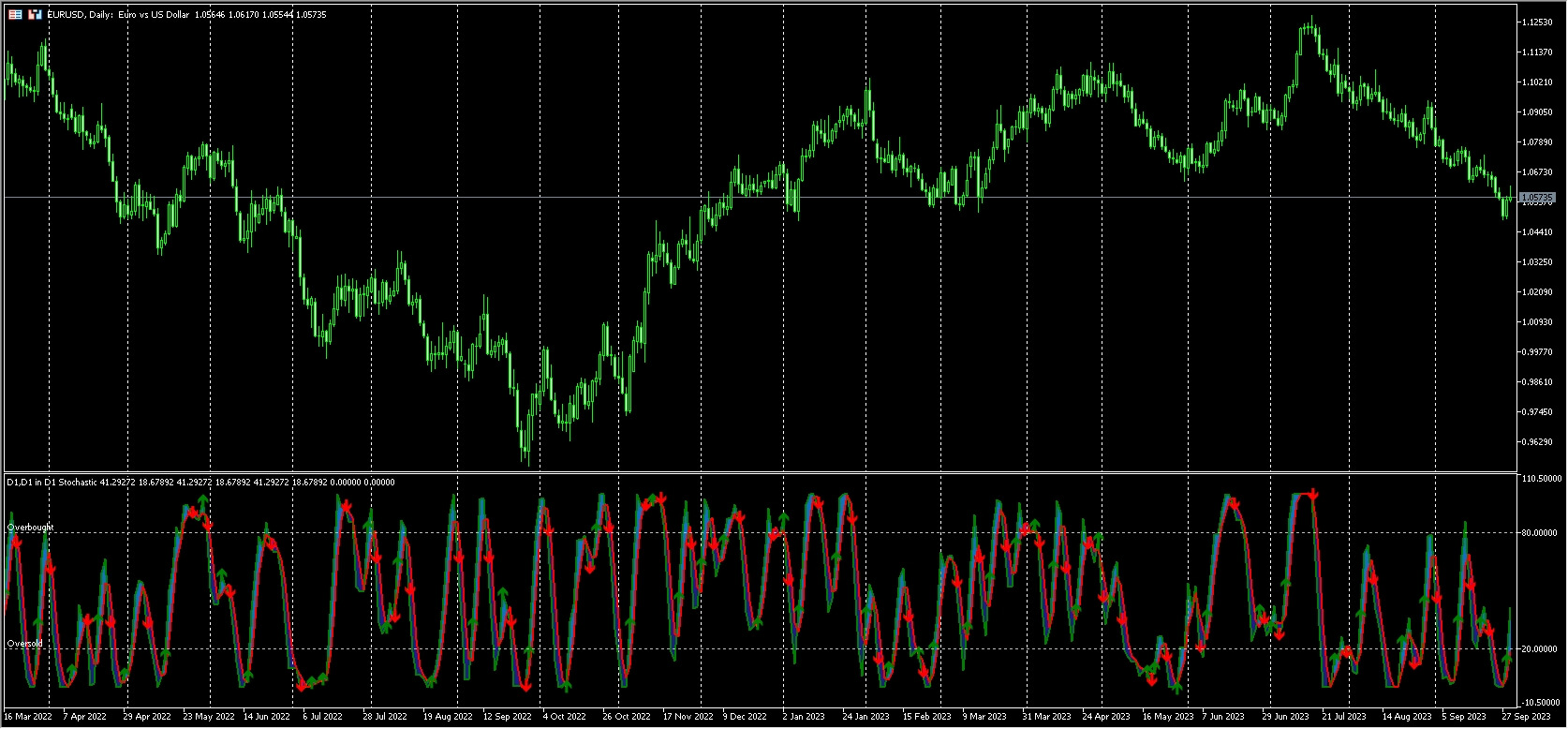Click indicator scale value 20.00000
Screen dimensions: 1568x729
(x=1539, y=648)
